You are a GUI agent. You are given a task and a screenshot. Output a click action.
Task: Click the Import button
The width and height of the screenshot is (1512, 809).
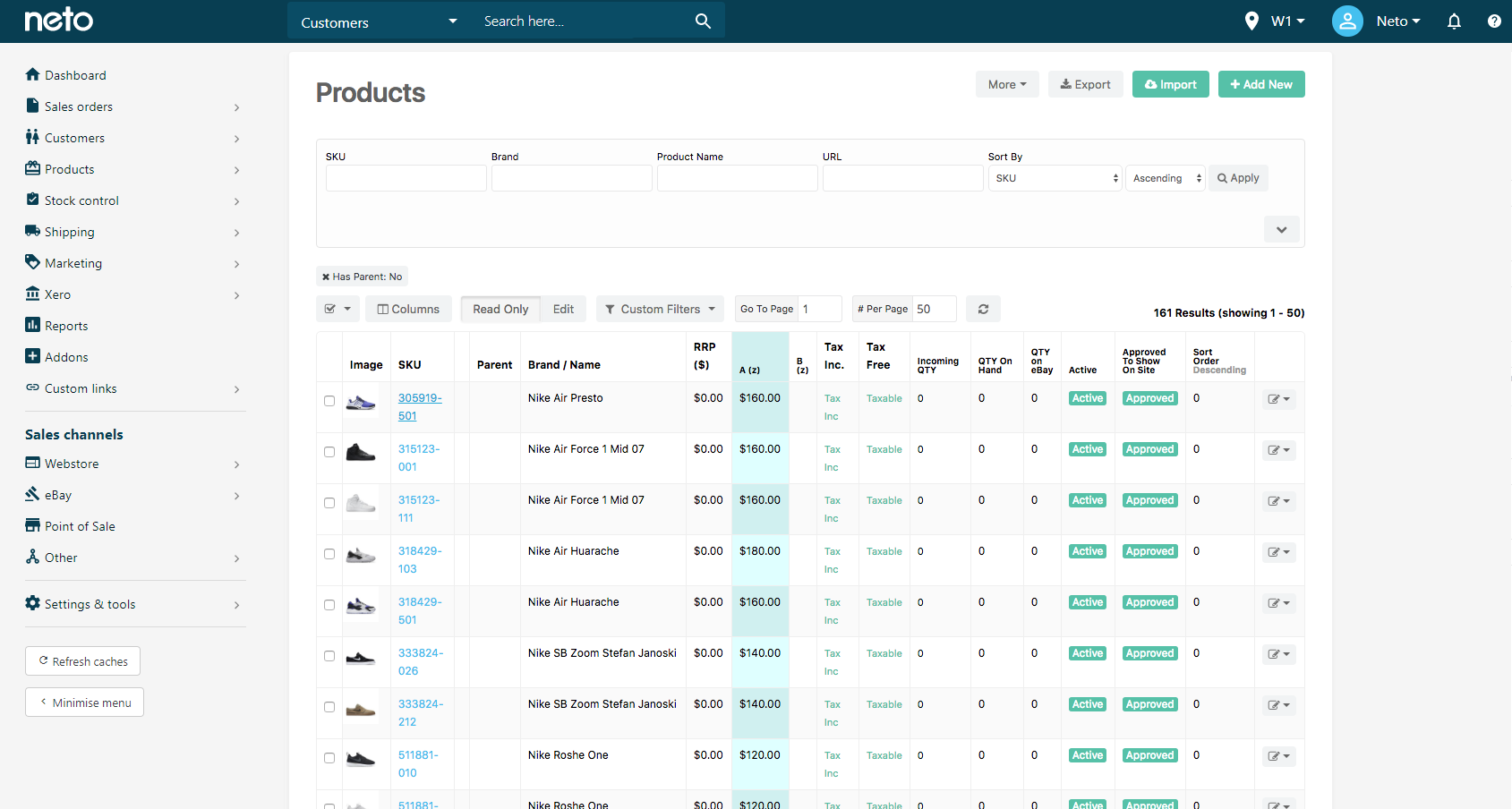click(x=1170, y=84)
